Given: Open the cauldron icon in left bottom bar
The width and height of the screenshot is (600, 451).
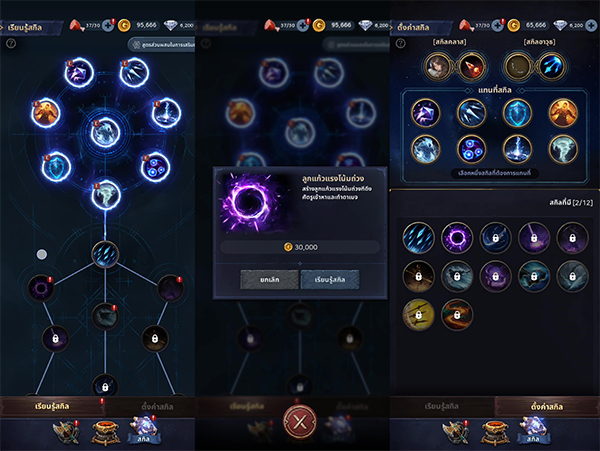Looking at the screenshot, I should (x=106, y=433).
